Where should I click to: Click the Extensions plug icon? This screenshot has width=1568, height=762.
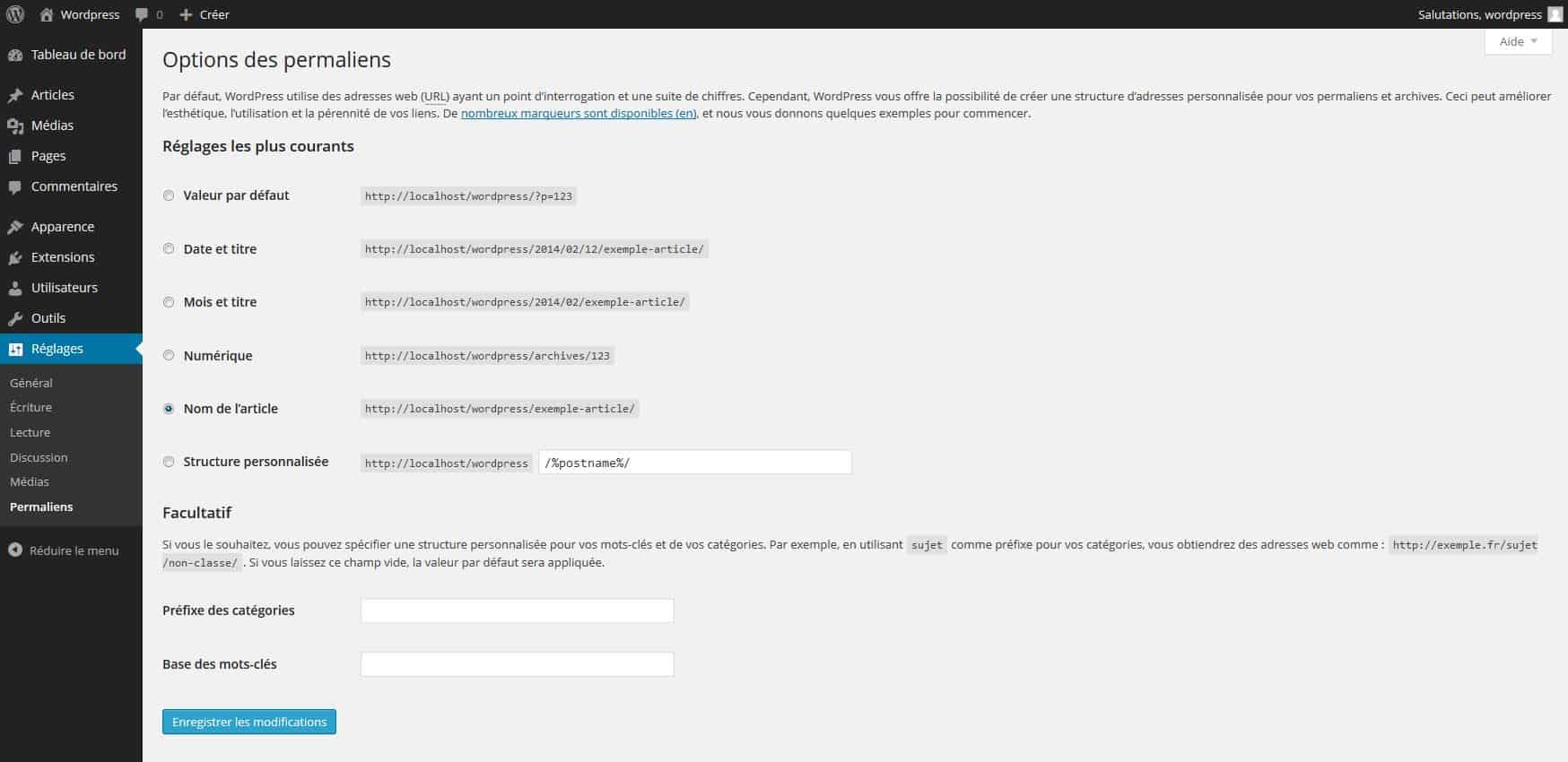(x=15, y=257)
